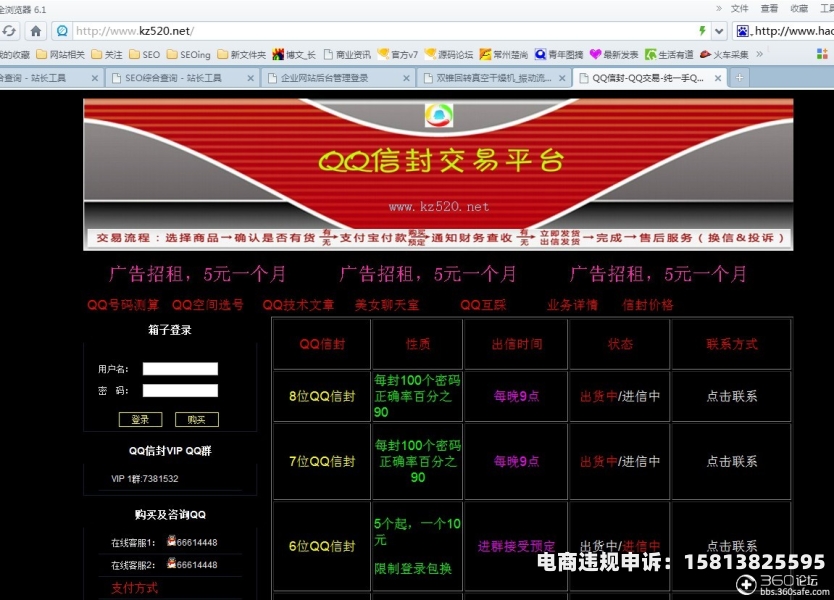This screenshot has width=834, height=600.
Task: Click the green lightning speed-mode icon
Action: pos(702,31)
